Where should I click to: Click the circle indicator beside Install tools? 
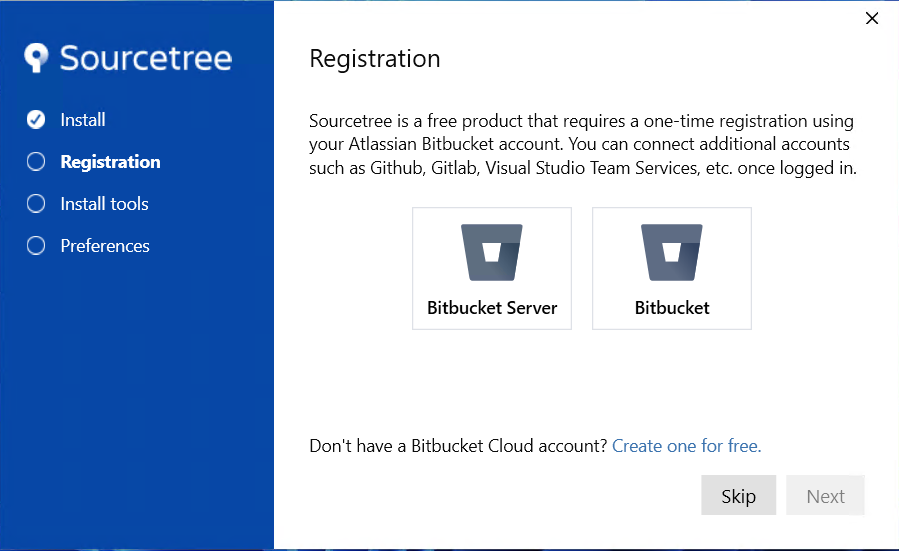point(36,204)
